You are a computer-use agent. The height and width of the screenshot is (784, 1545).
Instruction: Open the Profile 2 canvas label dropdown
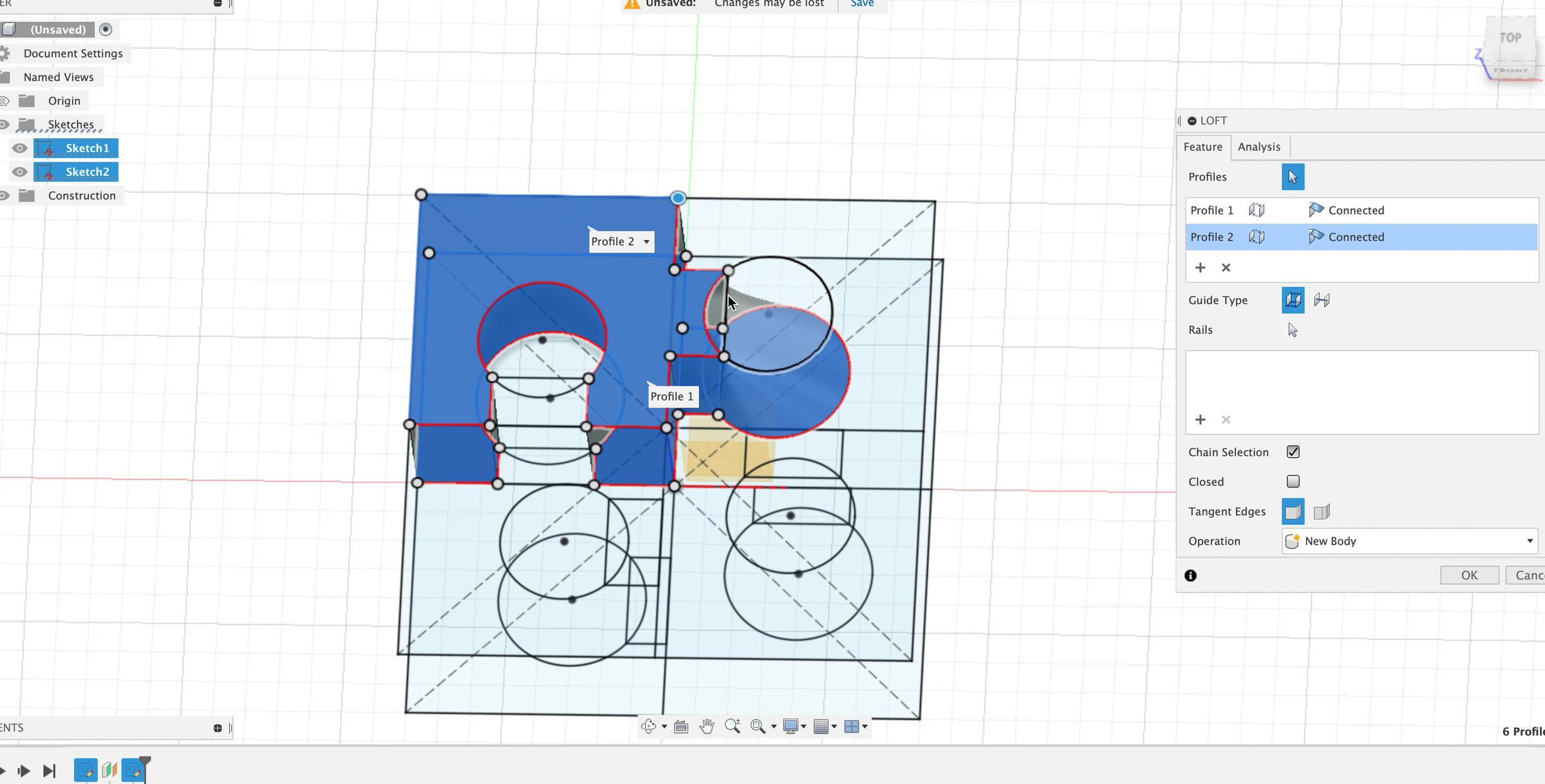(x=646, y=242)
